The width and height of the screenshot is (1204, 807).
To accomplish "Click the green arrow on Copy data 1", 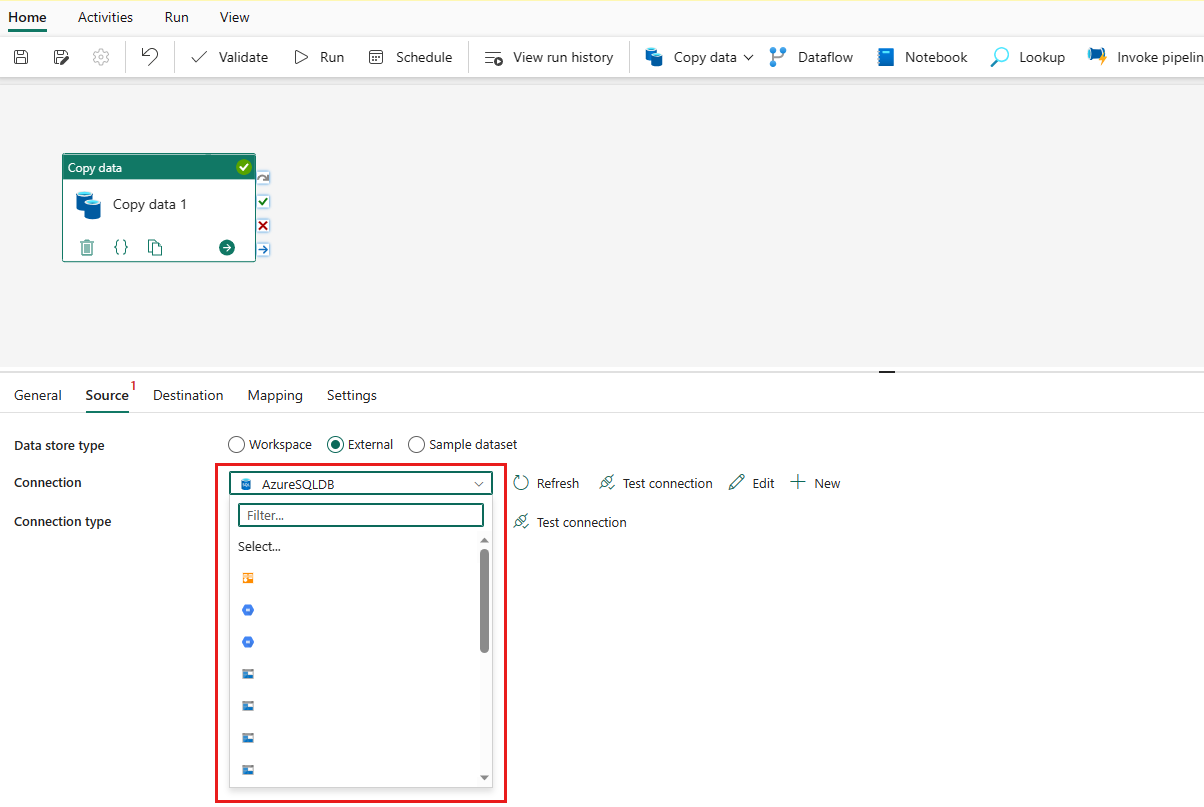I will click(227, 247).
